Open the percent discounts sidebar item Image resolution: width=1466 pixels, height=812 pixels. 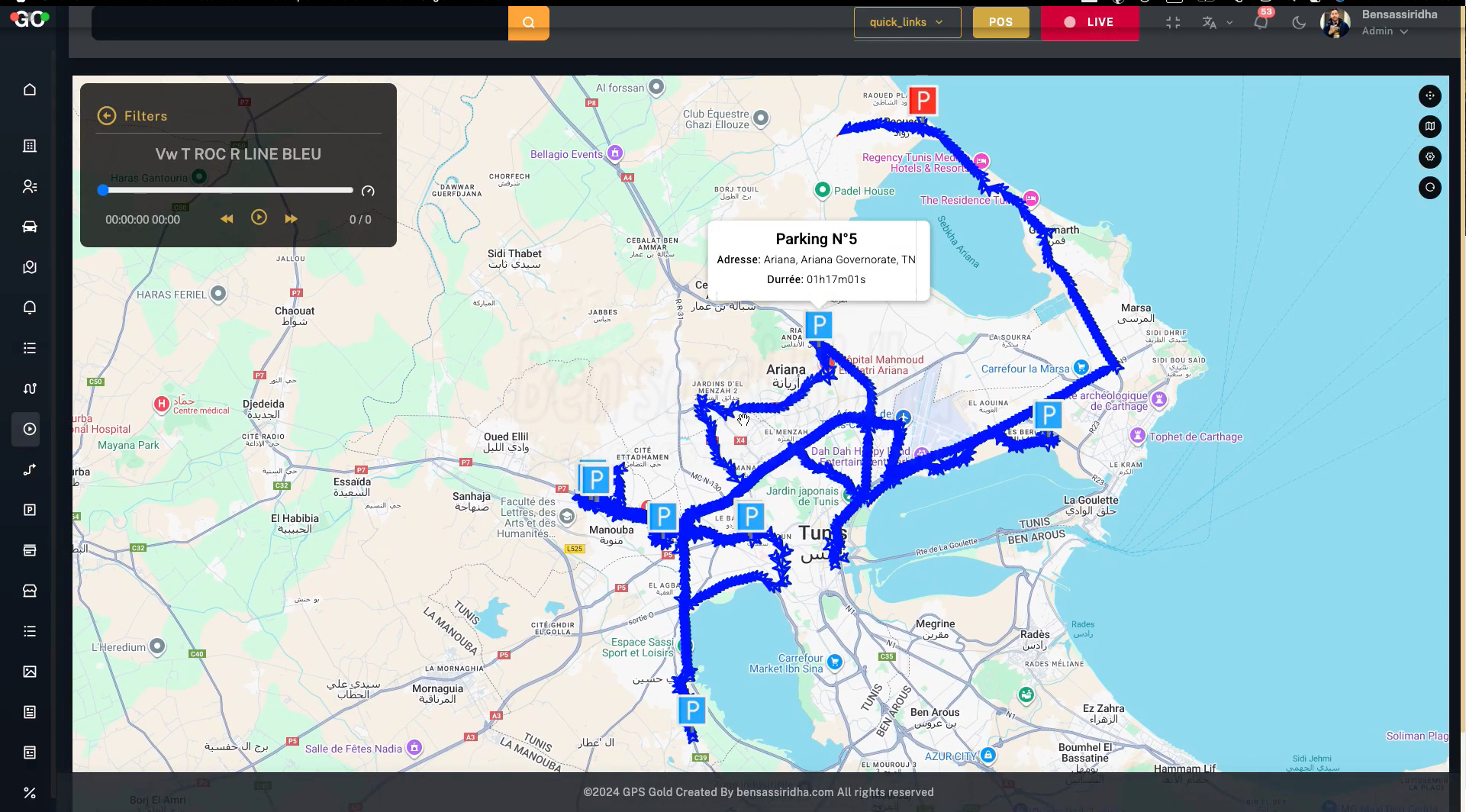pyautogui.click(x=30, y=793)
